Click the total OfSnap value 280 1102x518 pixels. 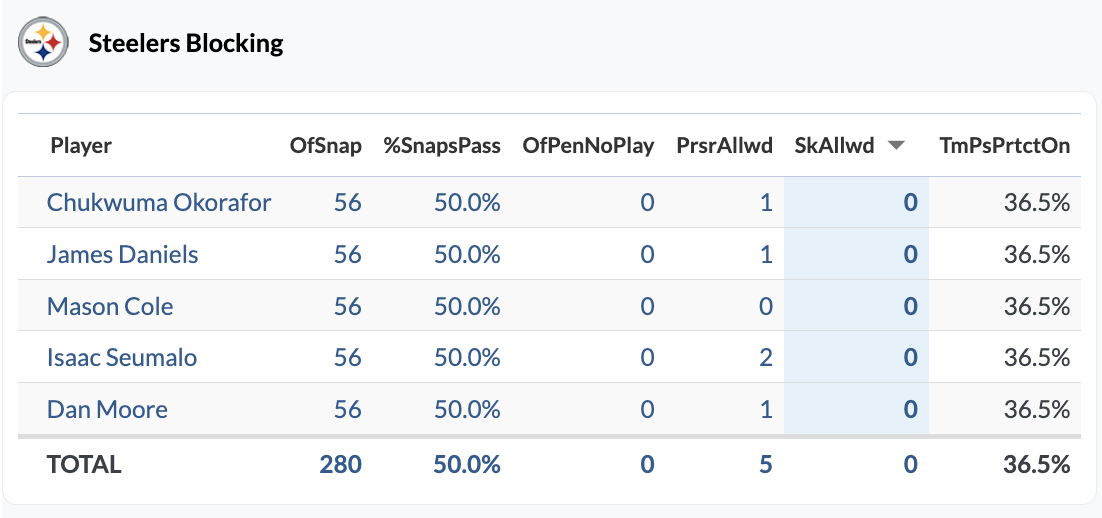340,464
